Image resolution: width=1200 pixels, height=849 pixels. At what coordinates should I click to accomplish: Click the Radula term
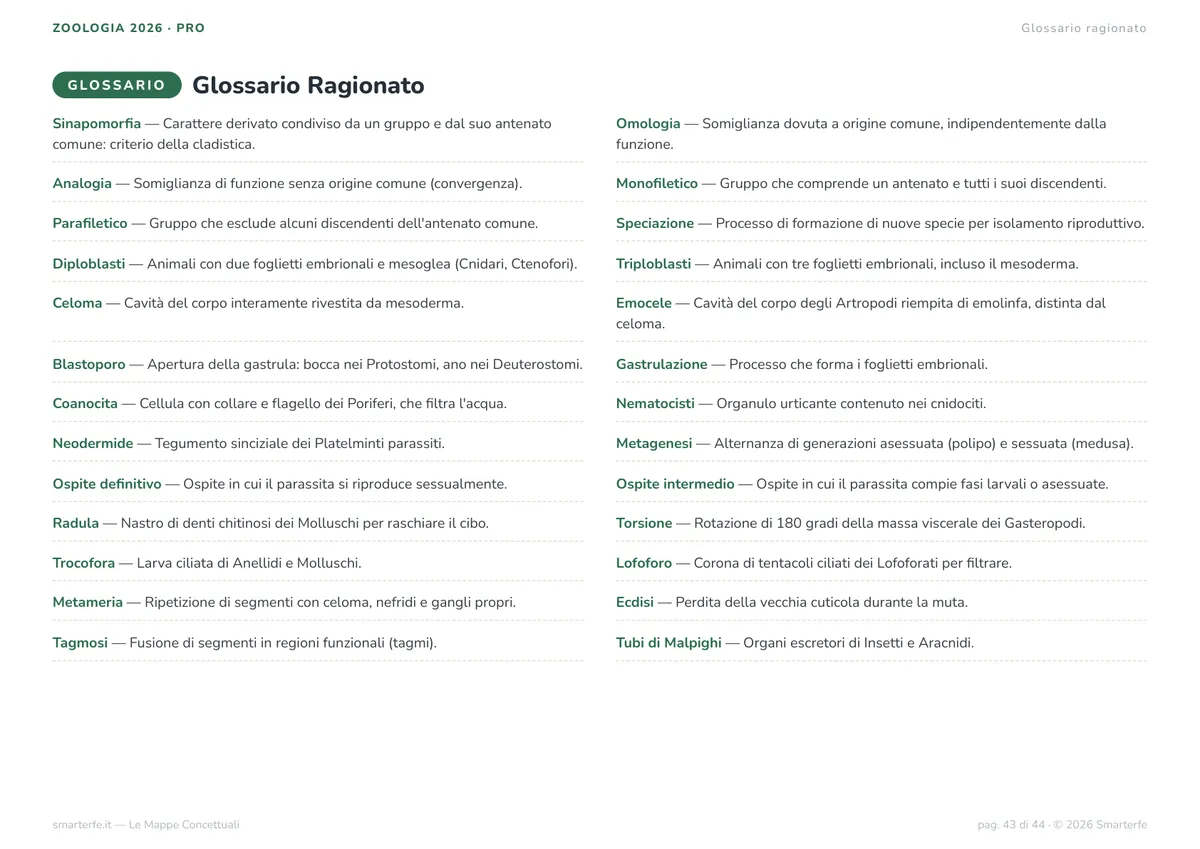pyautogui.click(x=76, y=523)
